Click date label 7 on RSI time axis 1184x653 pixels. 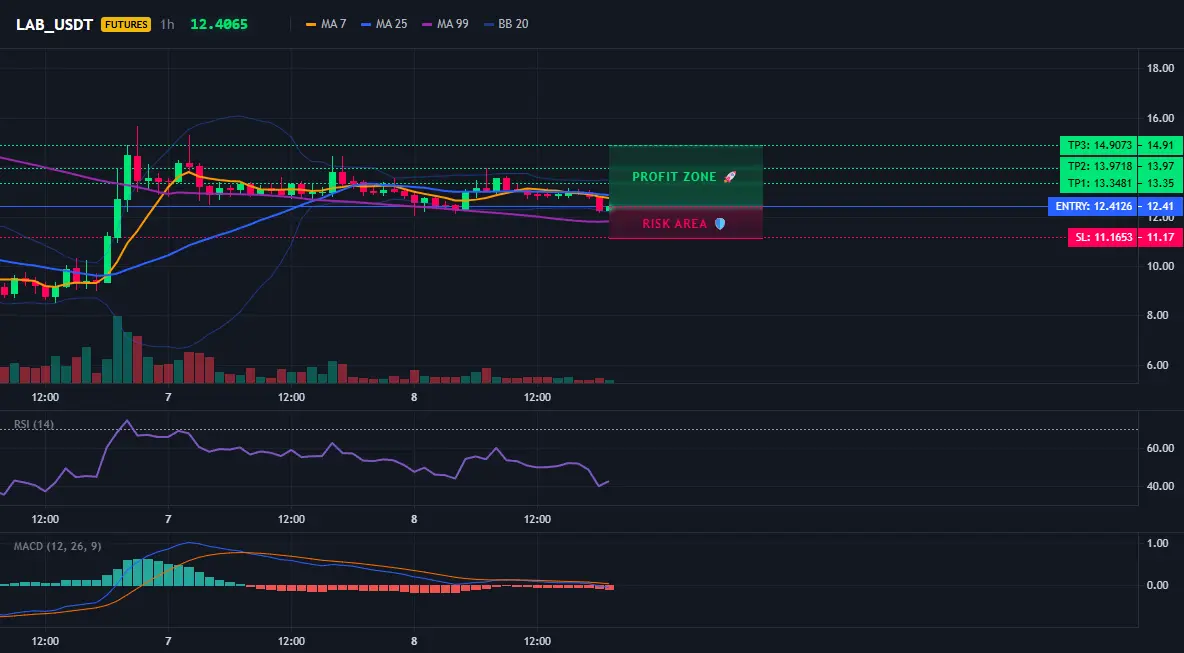coord(168,519)
